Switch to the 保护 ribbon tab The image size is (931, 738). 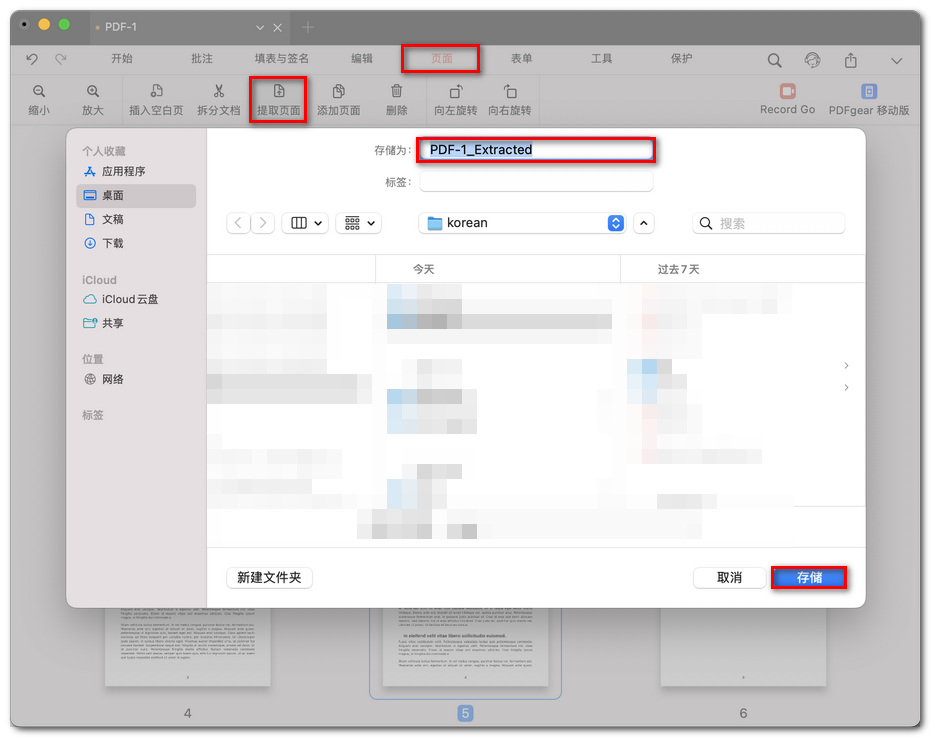681,59
